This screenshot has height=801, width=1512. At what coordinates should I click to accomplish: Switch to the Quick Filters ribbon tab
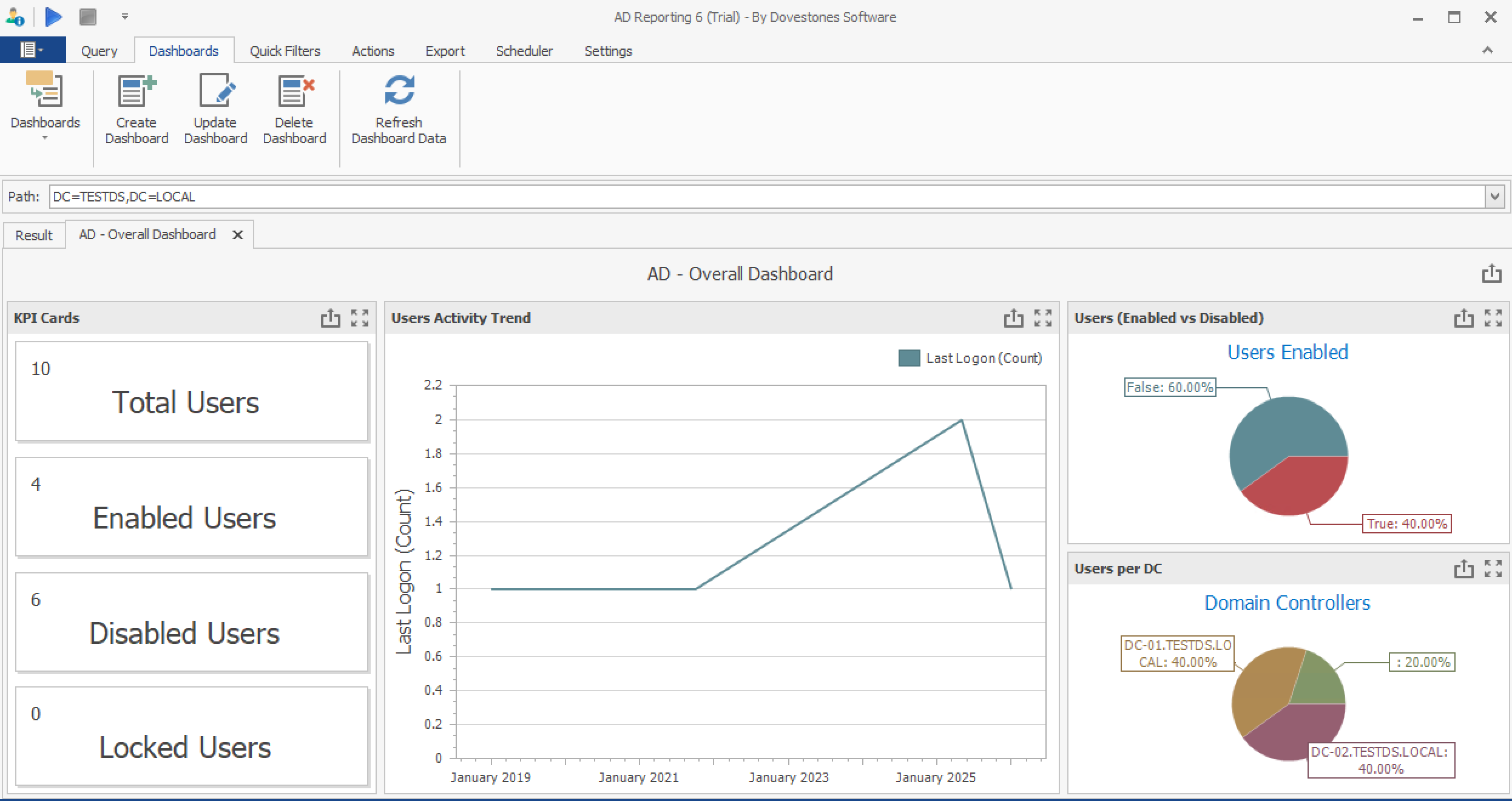(285, 51)
